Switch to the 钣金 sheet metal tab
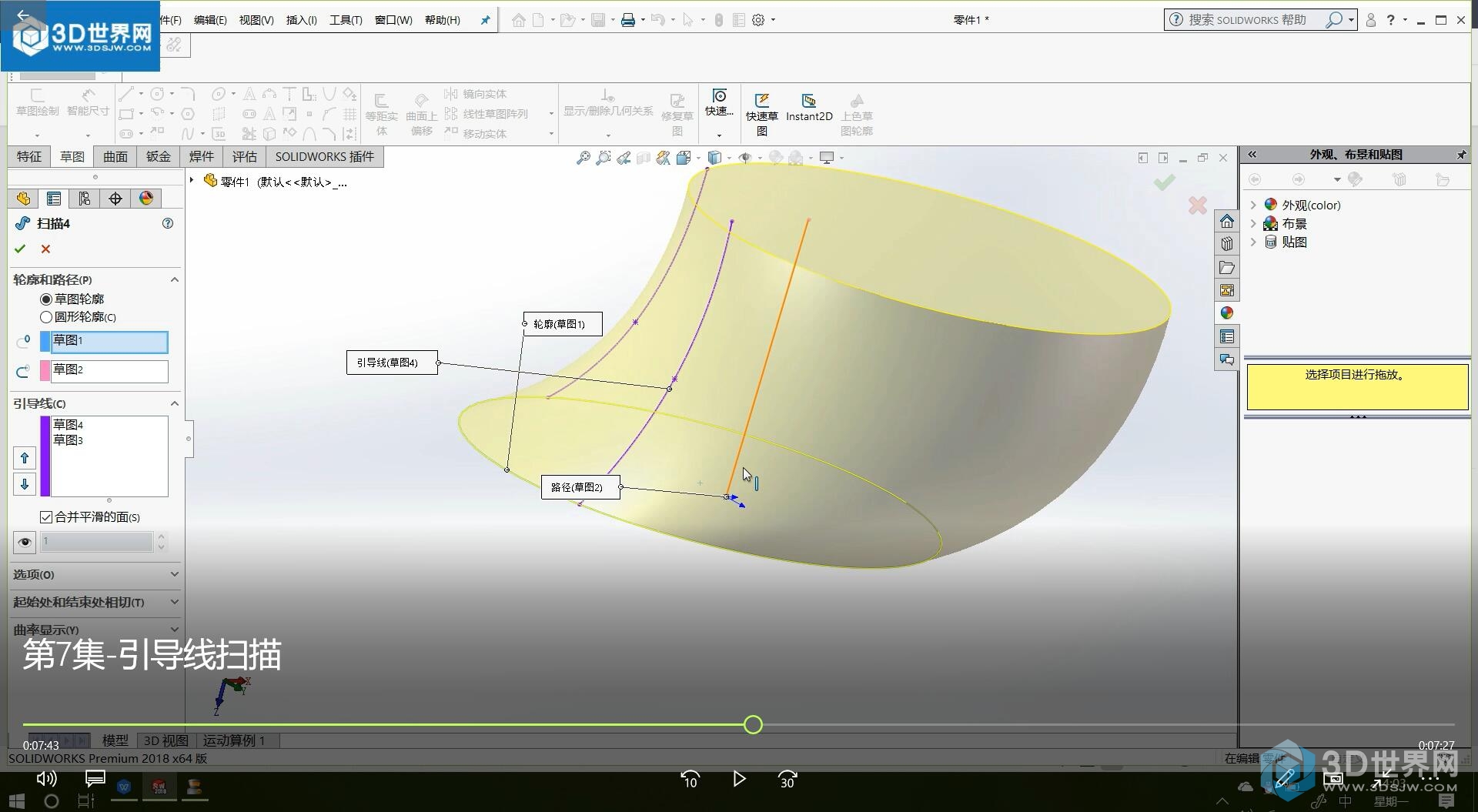The width and height of the screenshot is (1478, 812). [x=159, y=156]
